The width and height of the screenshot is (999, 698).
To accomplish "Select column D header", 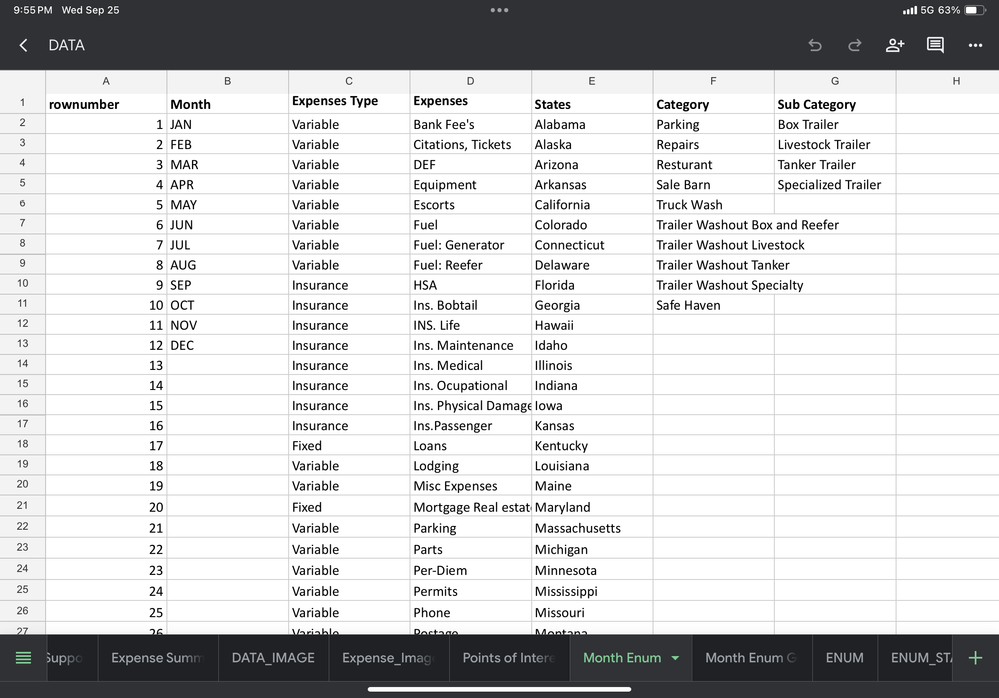I will tap(470, 81).
